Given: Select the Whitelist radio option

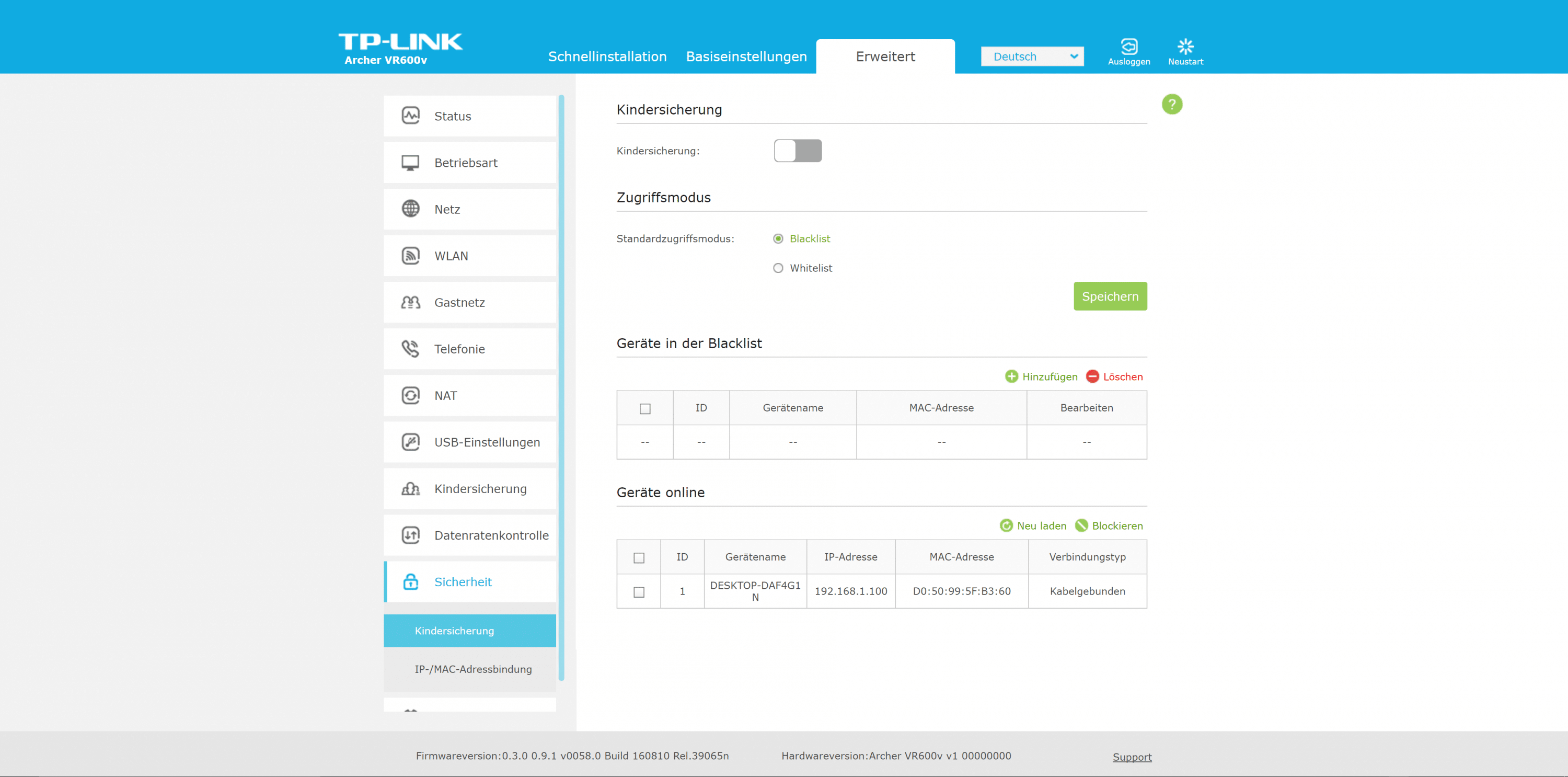Looking at the screenshot, I should [x=778, y=268].
